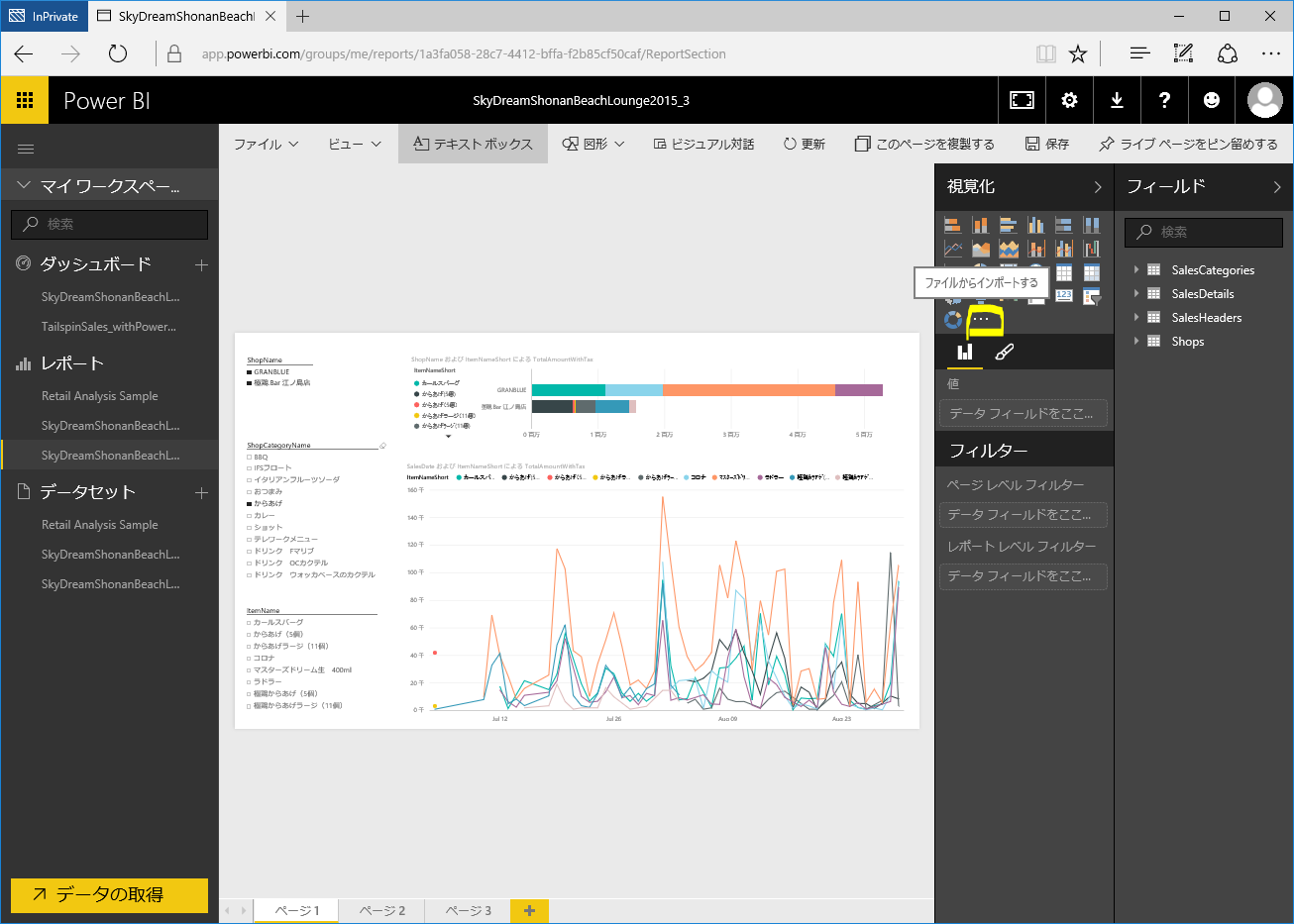Select the line chart visual

(x=953, y=249)
